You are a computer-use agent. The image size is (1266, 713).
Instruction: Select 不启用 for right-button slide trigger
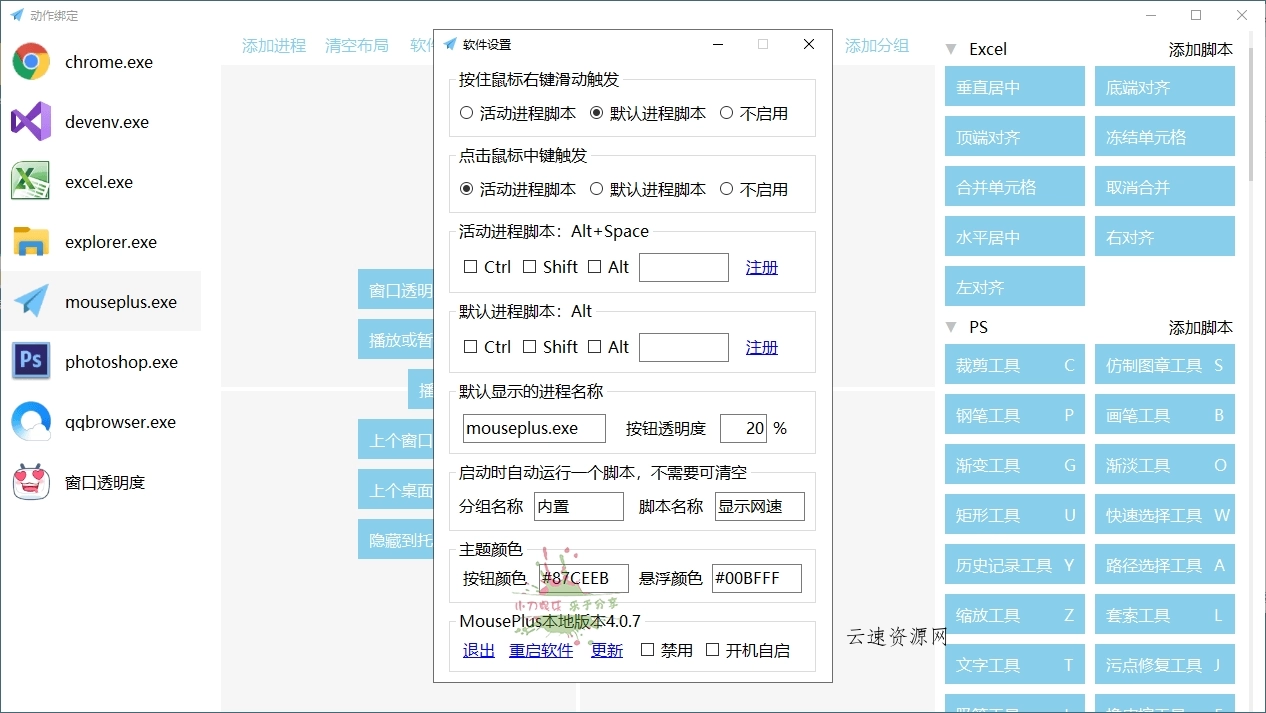(727, 112)
